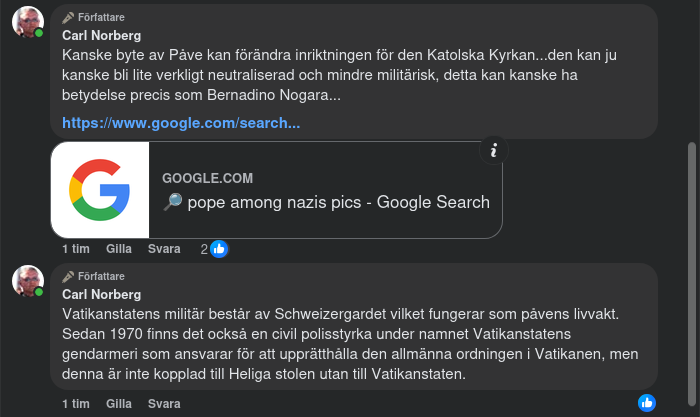
Task: Open the profile picture on the first comment
Action: [x=27, y=21]
